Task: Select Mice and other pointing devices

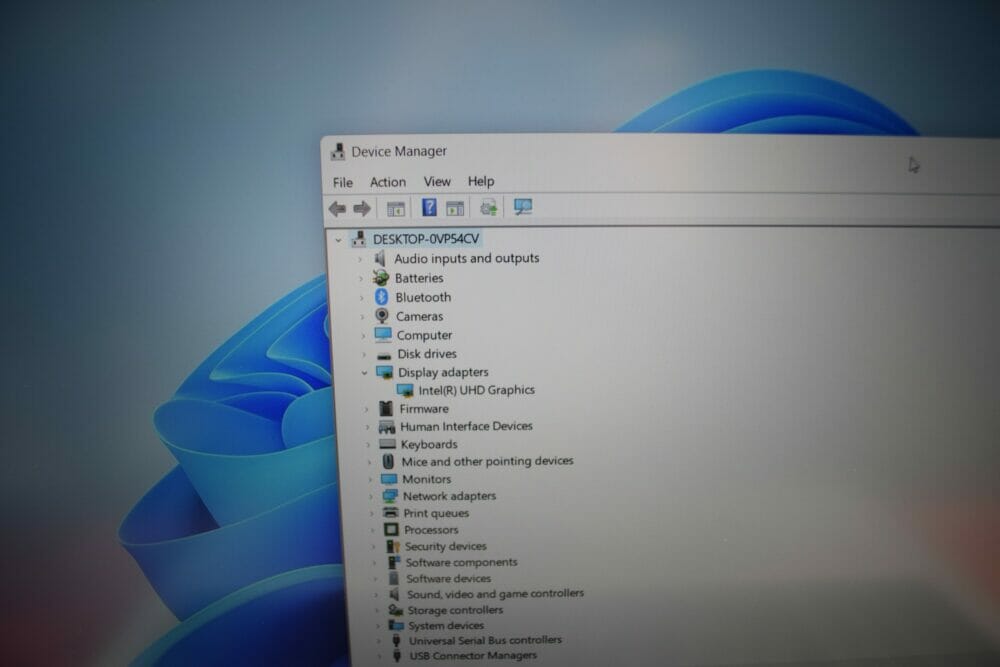Action: click(487, 461)
